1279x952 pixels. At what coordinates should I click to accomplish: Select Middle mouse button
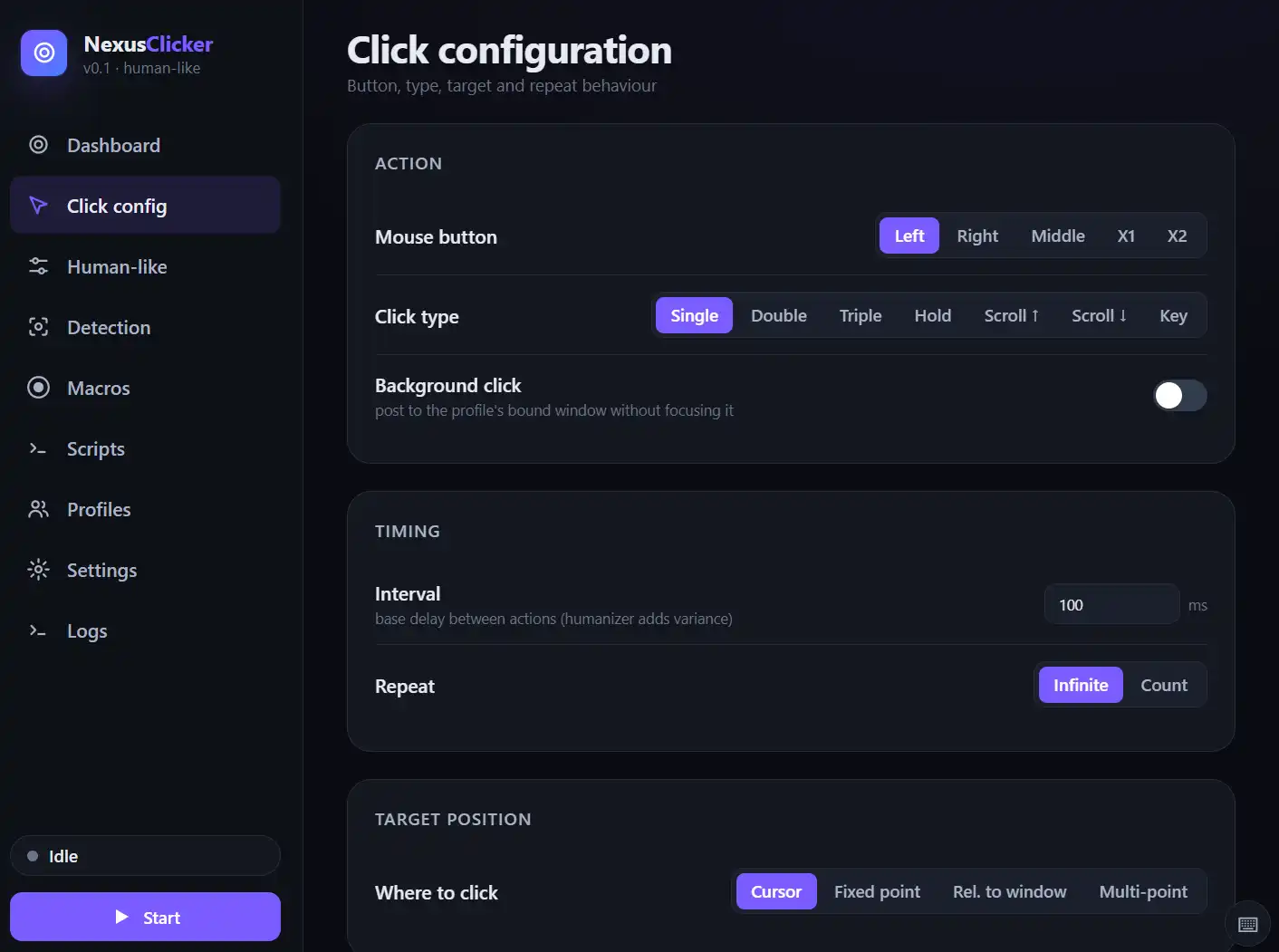[x=1058, y=236]
